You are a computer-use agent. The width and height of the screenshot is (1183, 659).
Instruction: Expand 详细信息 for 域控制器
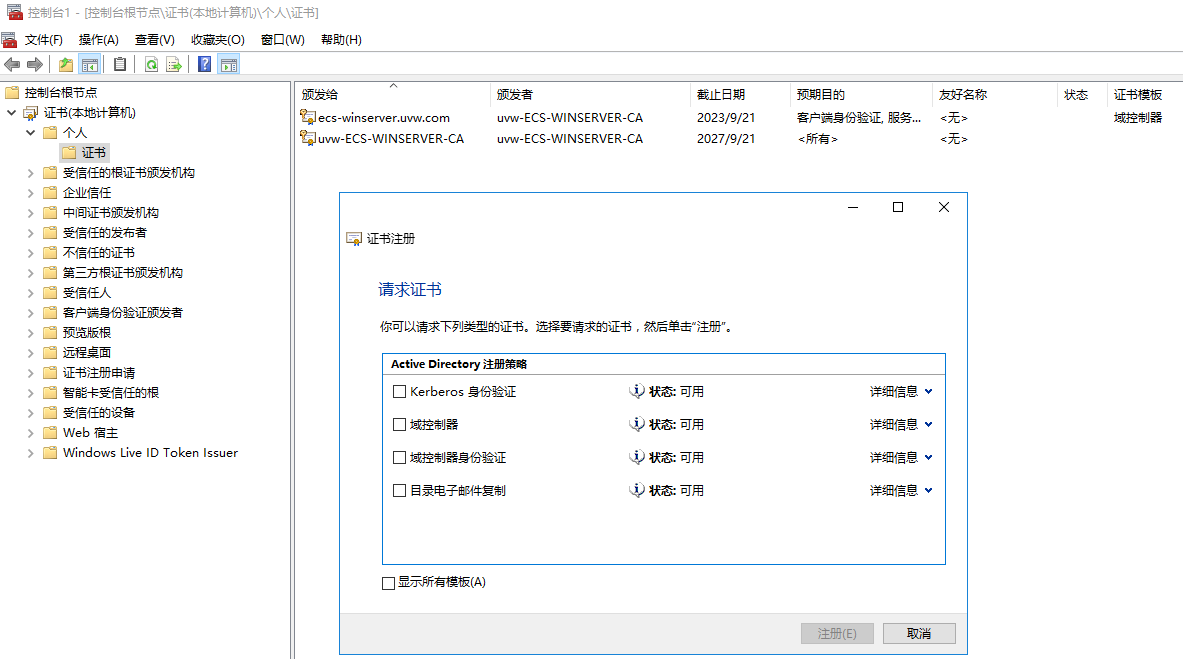coord(901,424)
